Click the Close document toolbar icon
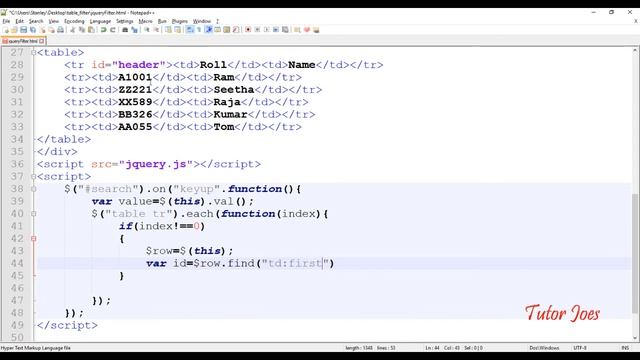The width and height of the screenshot is (640, 360). pyautogui.click(x=42, y=30)
